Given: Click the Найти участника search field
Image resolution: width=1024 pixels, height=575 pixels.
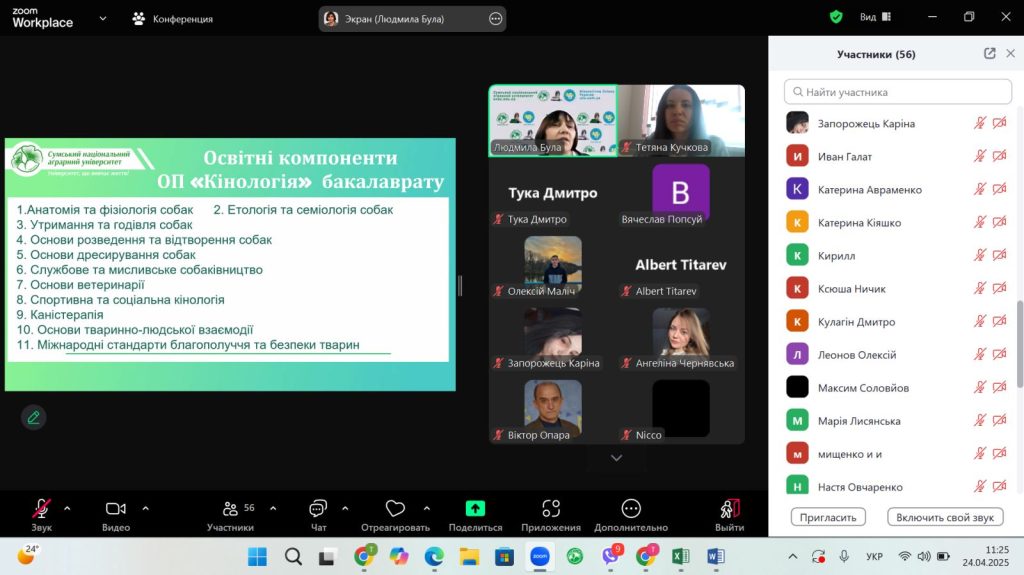Looking at the screenshot, I should tap(898, 92).
